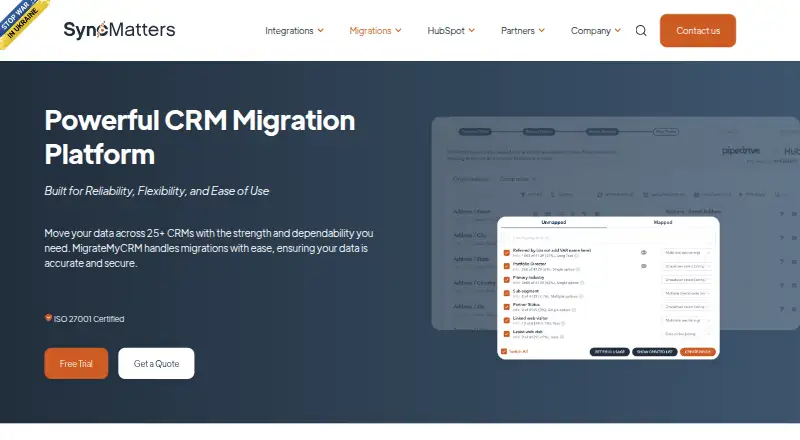Toggle the Switch All checkbox

pos(504,351)
